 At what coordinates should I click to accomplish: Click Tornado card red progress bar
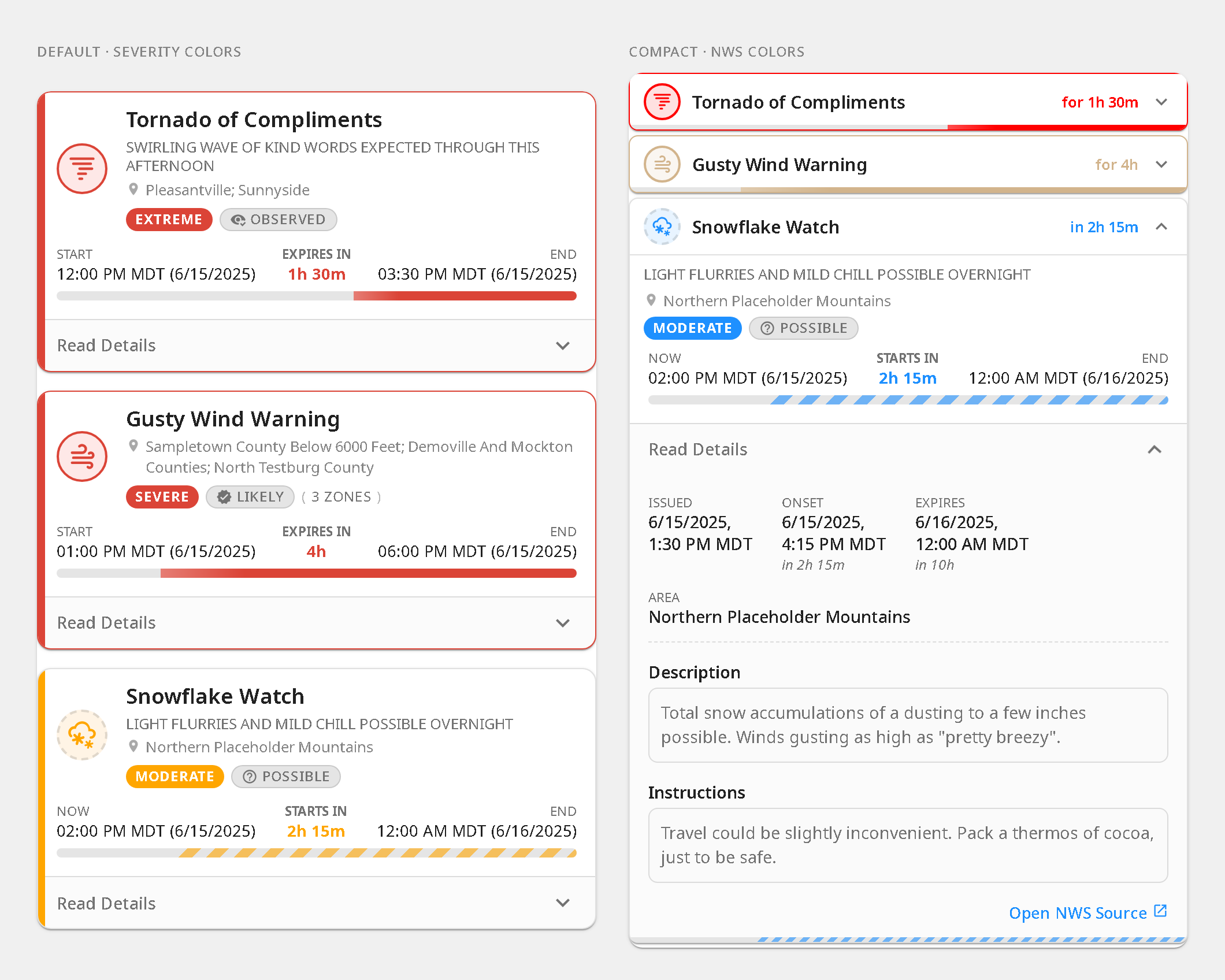465,296
